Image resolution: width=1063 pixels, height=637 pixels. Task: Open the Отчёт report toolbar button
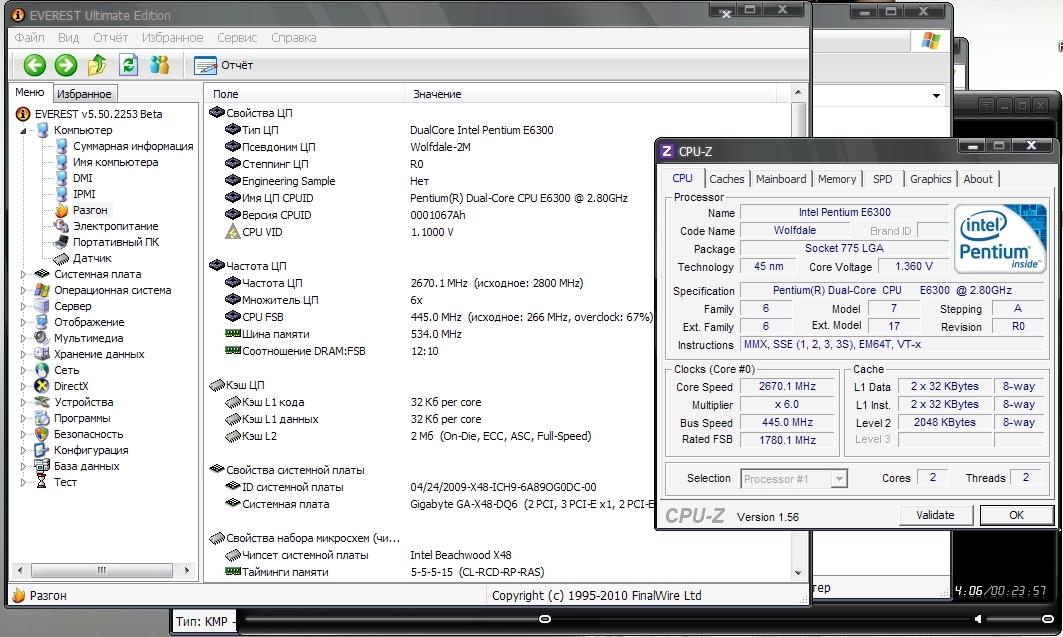pos(224,65)
